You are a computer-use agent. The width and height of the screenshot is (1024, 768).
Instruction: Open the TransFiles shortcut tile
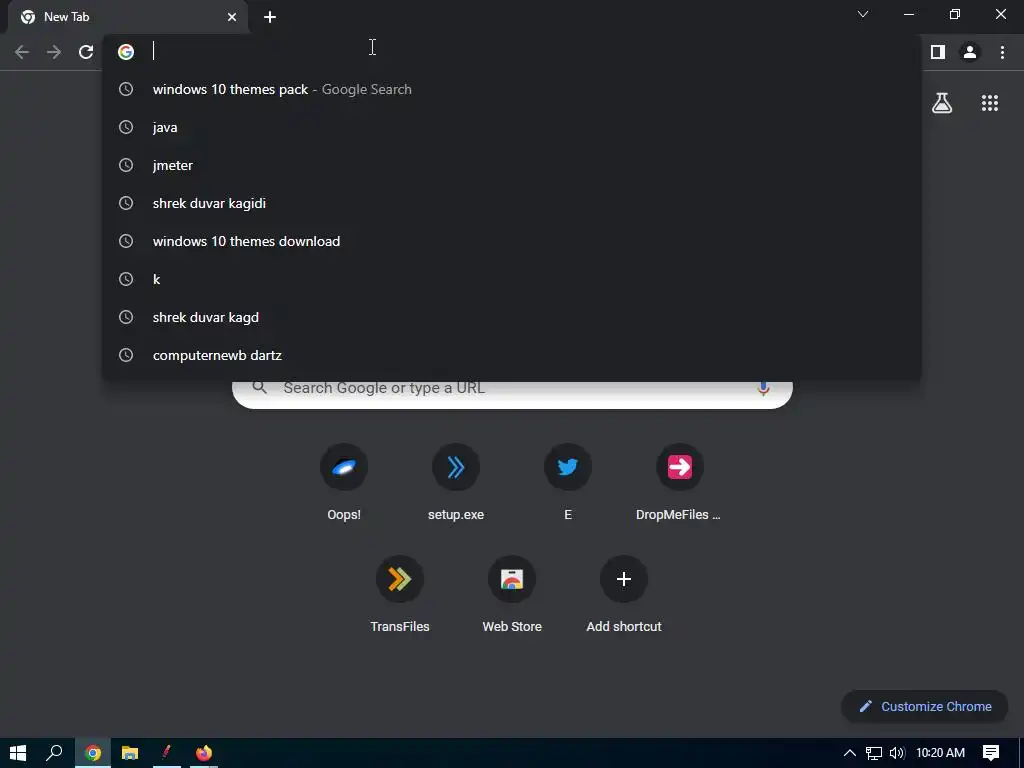(400, 594)
